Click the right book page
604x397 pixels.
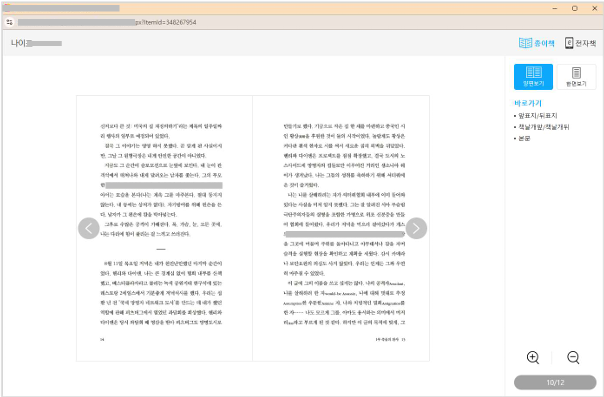point(341,228)
